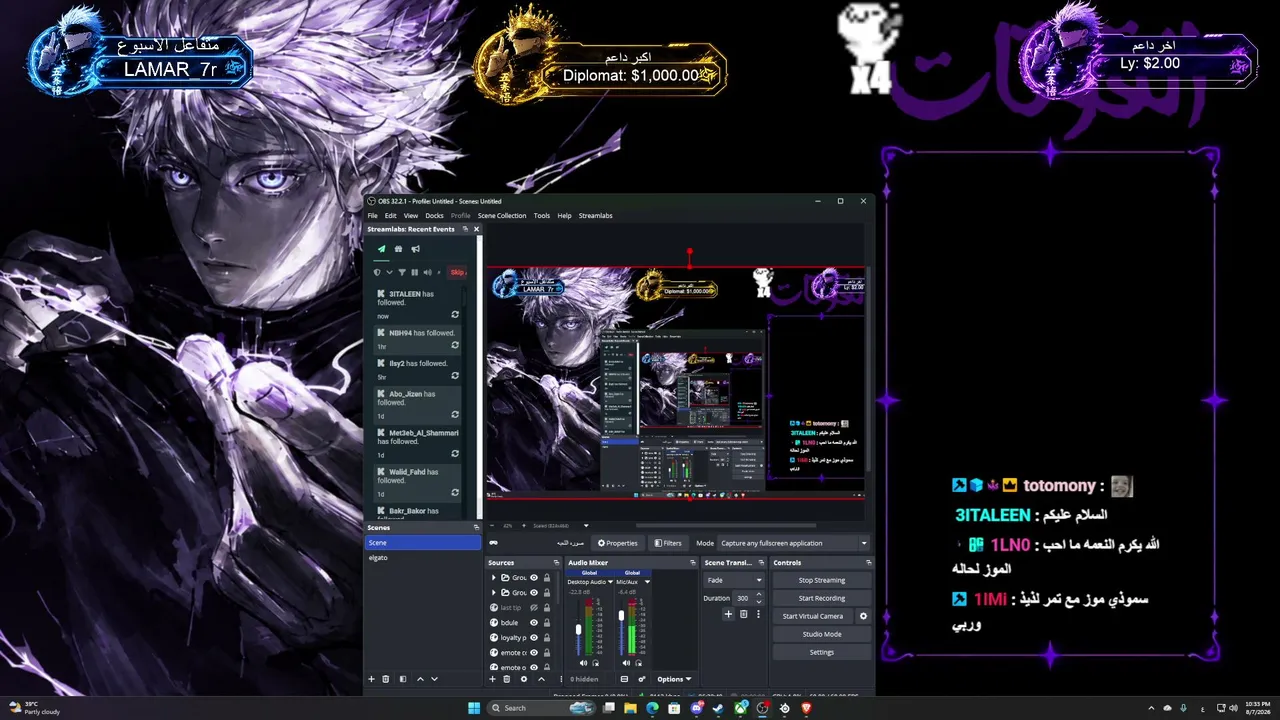
Task: Float the Streamlabs Recent Events dock
Action: tap(465, 229)
